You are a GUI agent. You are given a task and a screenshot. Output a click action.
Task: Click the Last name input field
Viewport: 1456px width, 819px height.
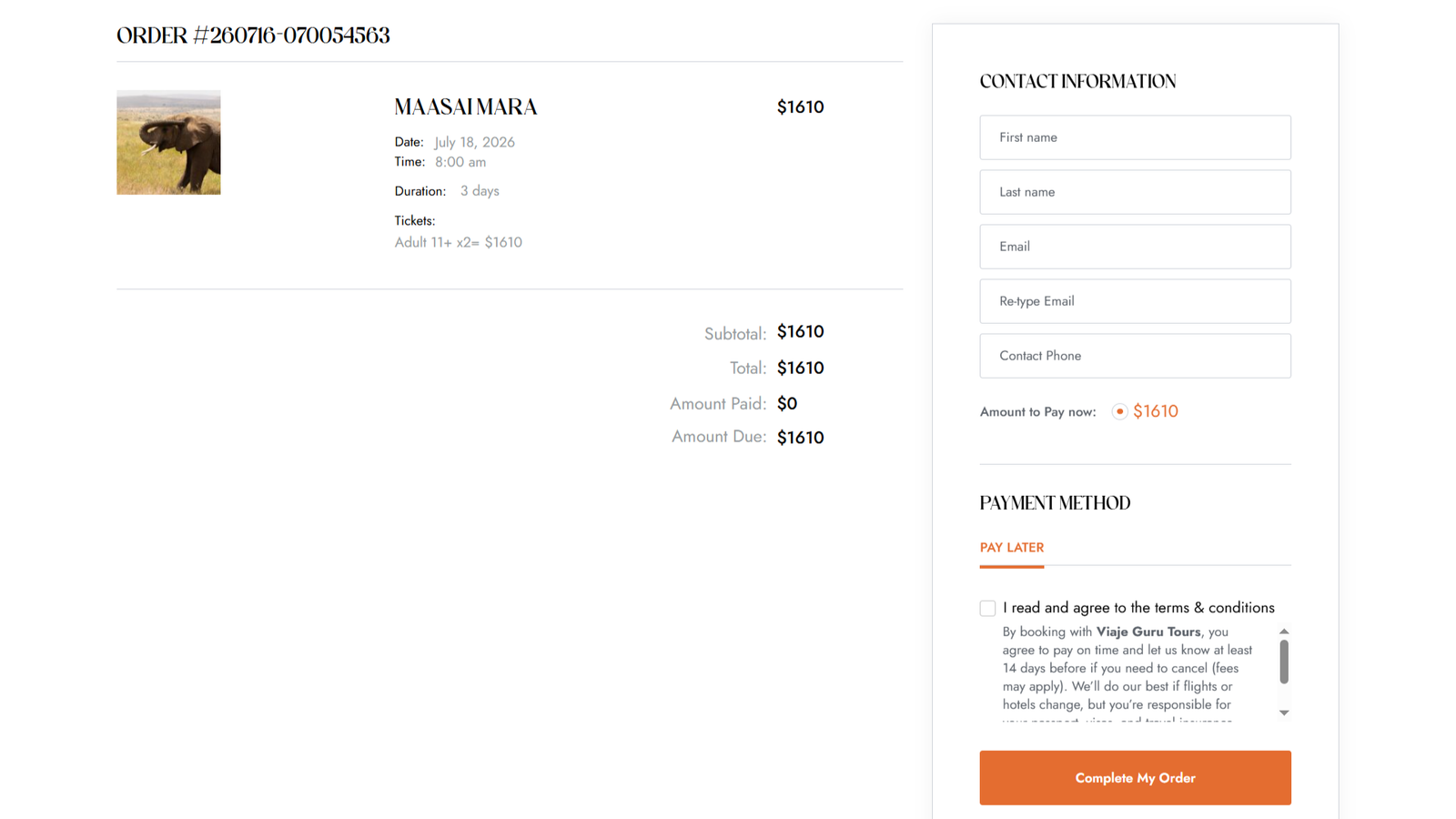(1135, 192)
